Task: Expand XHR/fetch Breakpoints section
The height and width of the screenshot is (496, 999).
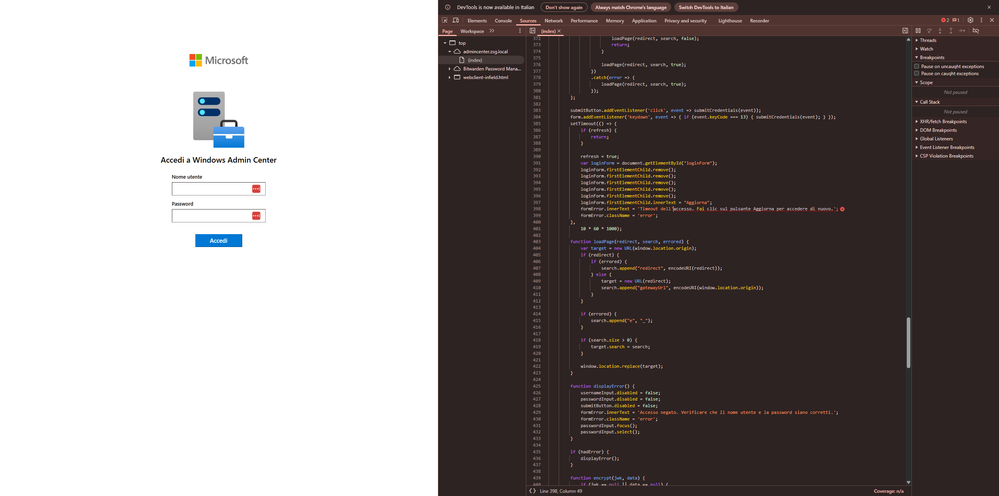Action: point(940,121)
